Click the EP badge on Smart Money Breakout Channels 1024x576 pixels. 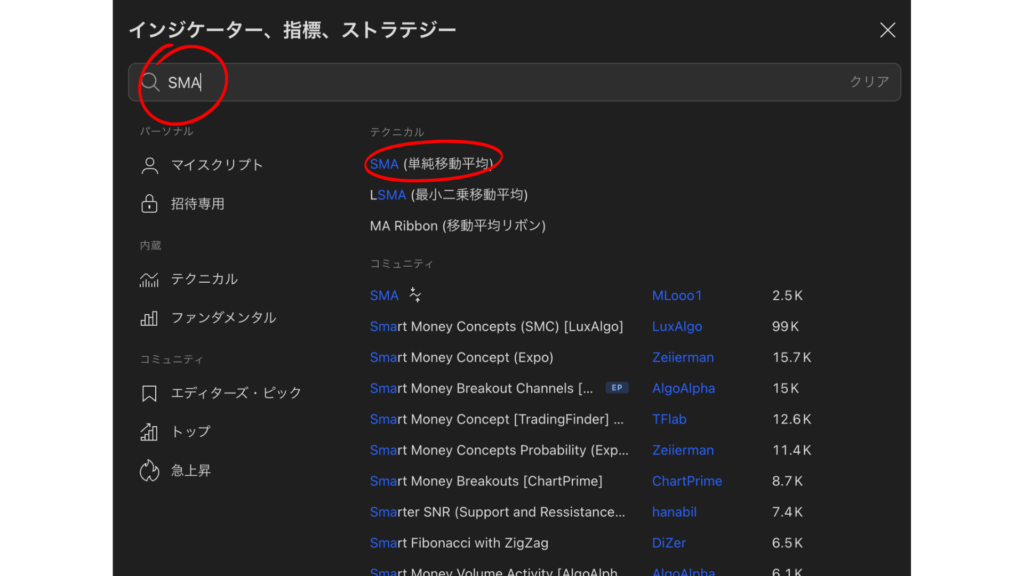click(616, 388)
